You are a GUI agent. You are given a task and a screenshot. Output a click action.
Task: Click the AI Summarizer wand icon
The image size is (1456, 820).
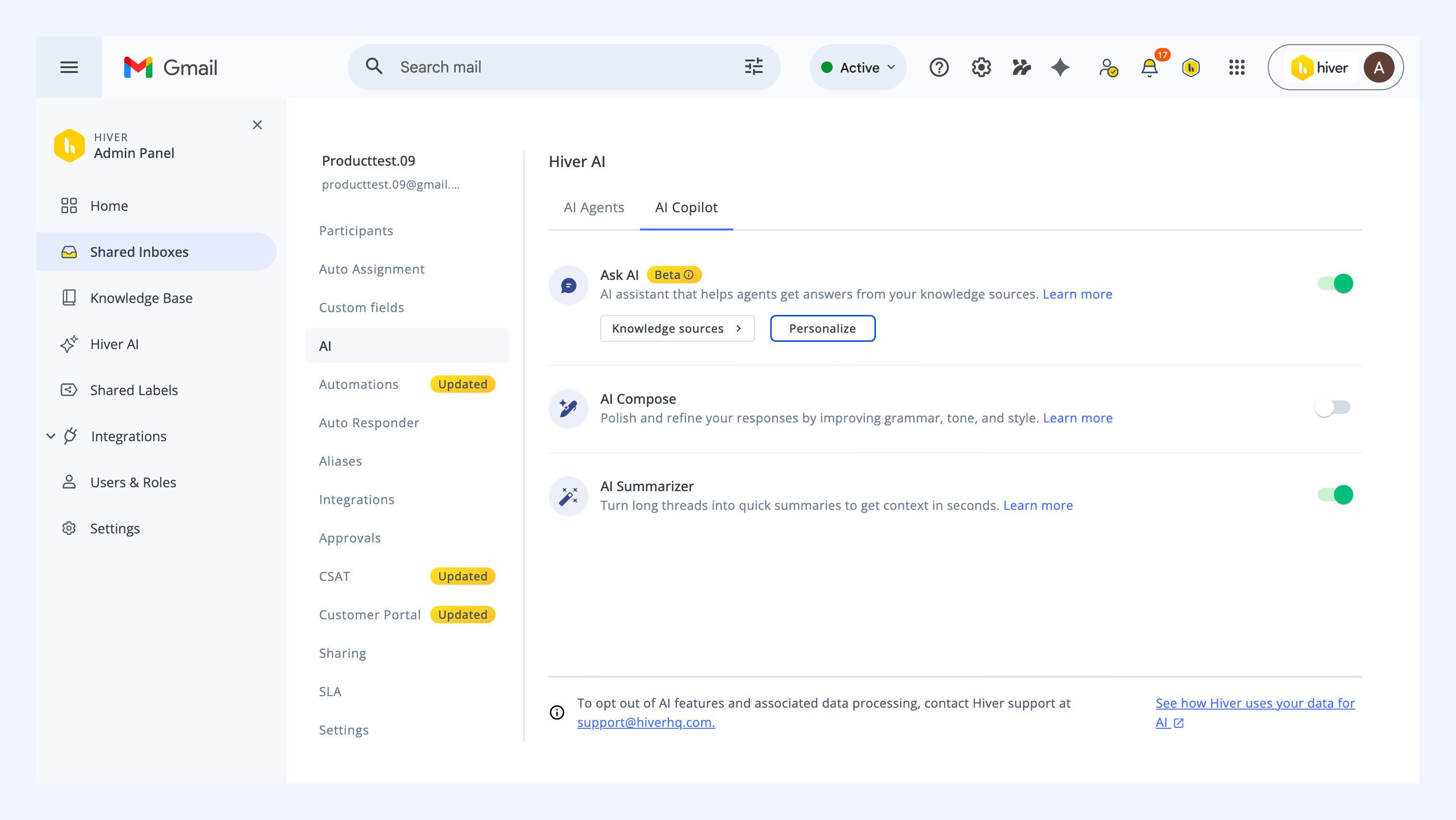click(x=569, y=496)
